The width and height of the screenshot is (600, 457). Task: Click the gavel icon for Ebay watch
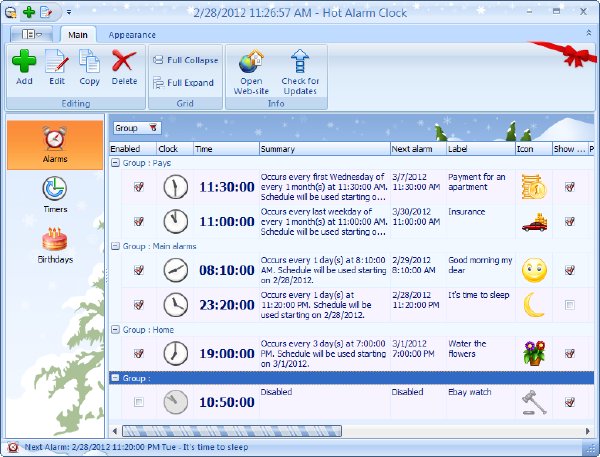[x=534, y=402]
